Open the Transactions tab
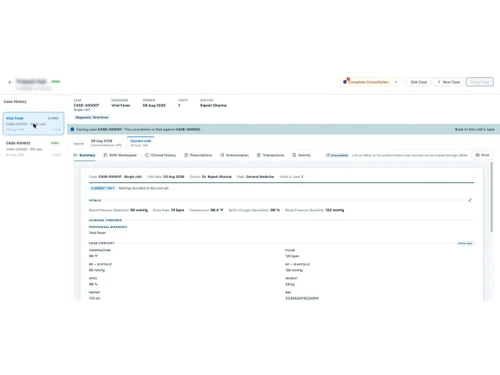500x375 pixels. click(x=270, y=155)
